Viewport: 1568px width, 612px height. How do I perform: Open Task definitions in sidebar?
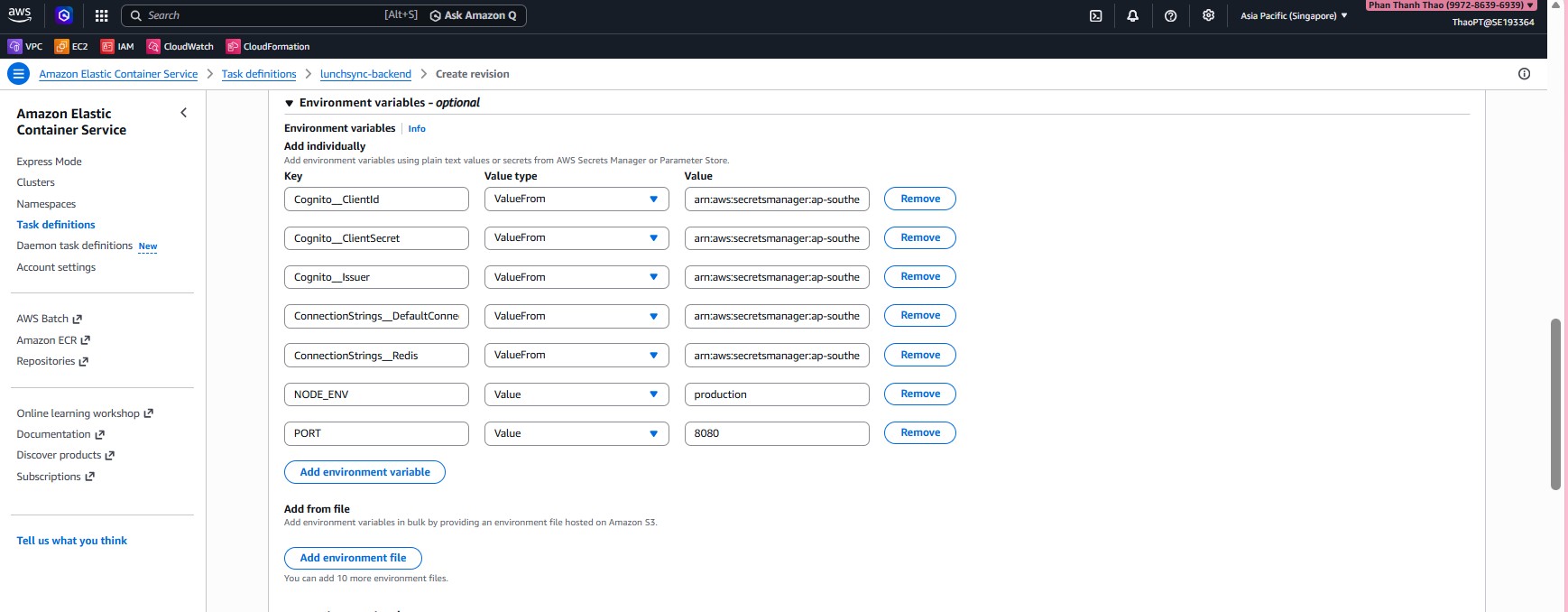(x=56, y=225)
